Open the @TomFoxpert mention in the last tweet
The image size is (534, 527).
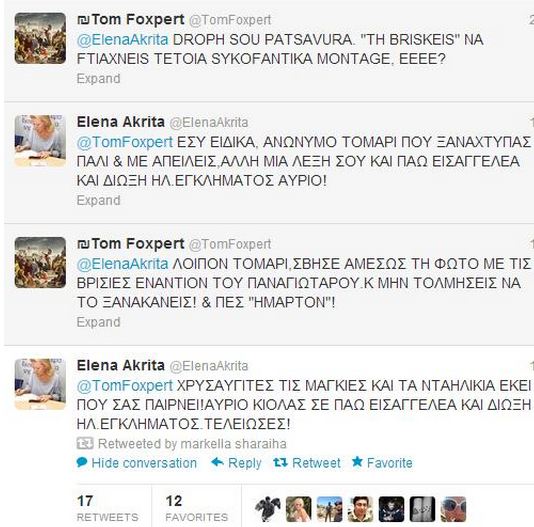tap(125, 386)
